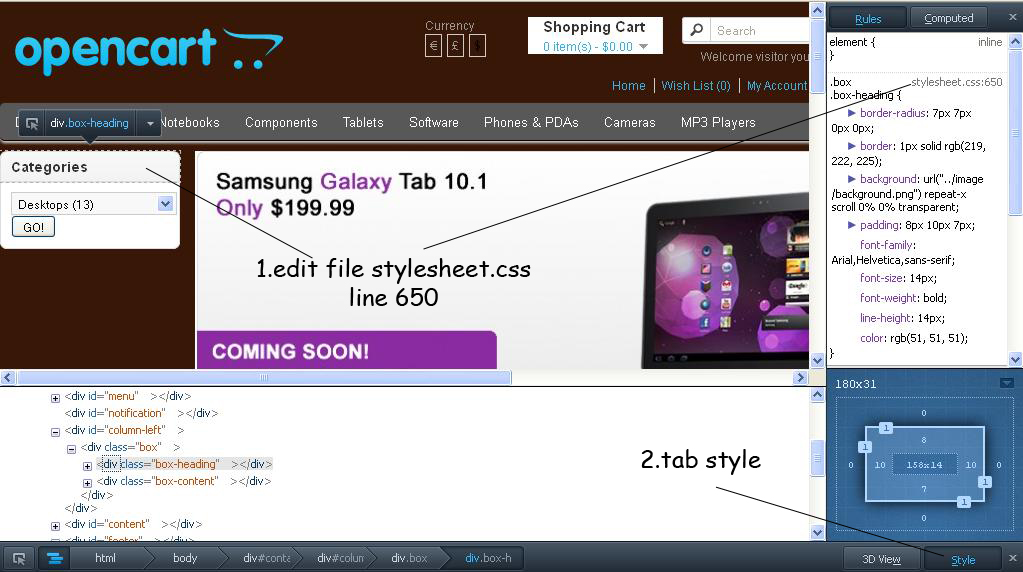Click the markup panel scrollbar down arrow
Viewport: 1023px width, 572px height.
[817, 533]
